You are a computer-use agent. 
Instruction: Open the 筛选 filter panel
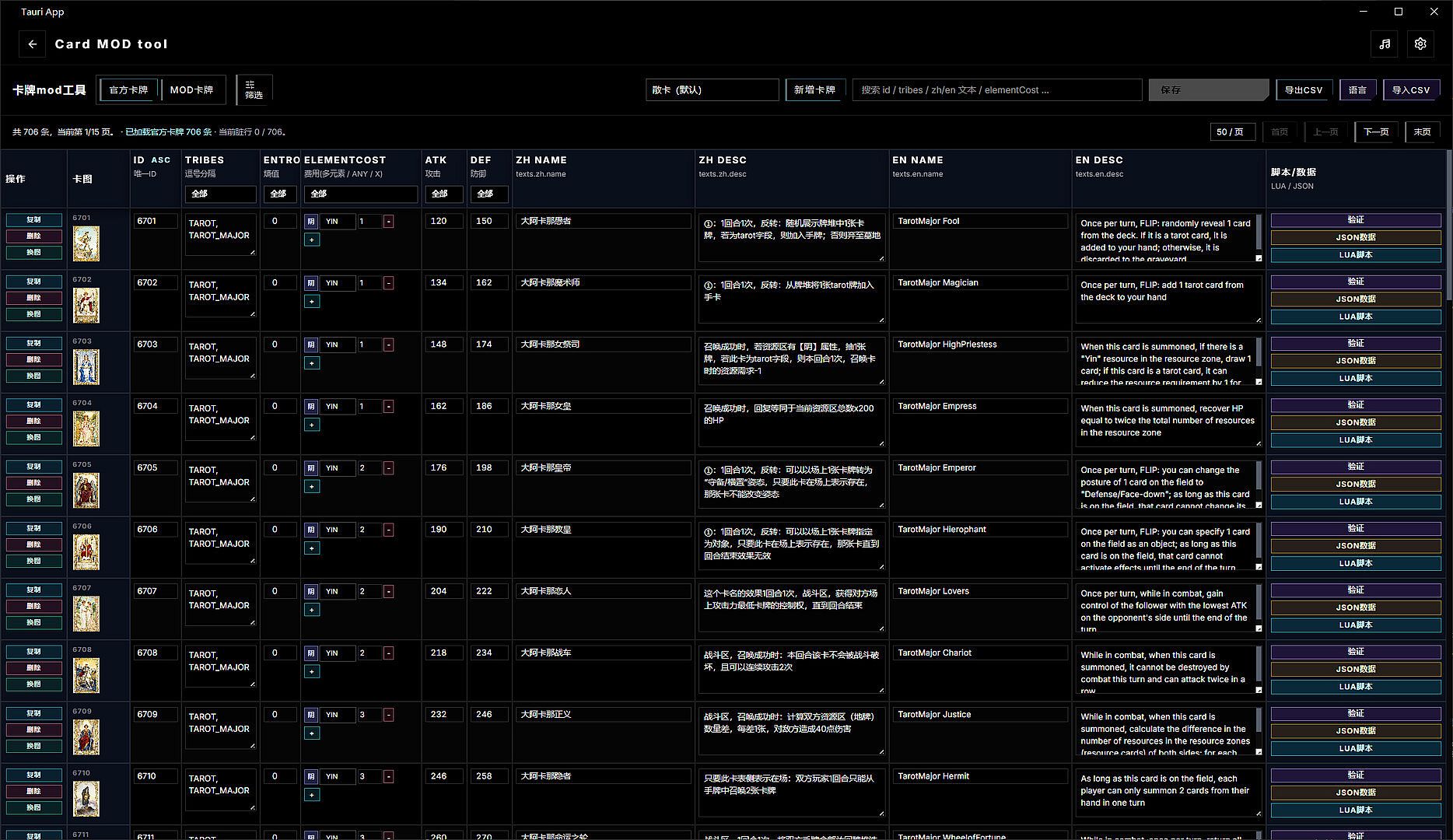click(254, 89)
